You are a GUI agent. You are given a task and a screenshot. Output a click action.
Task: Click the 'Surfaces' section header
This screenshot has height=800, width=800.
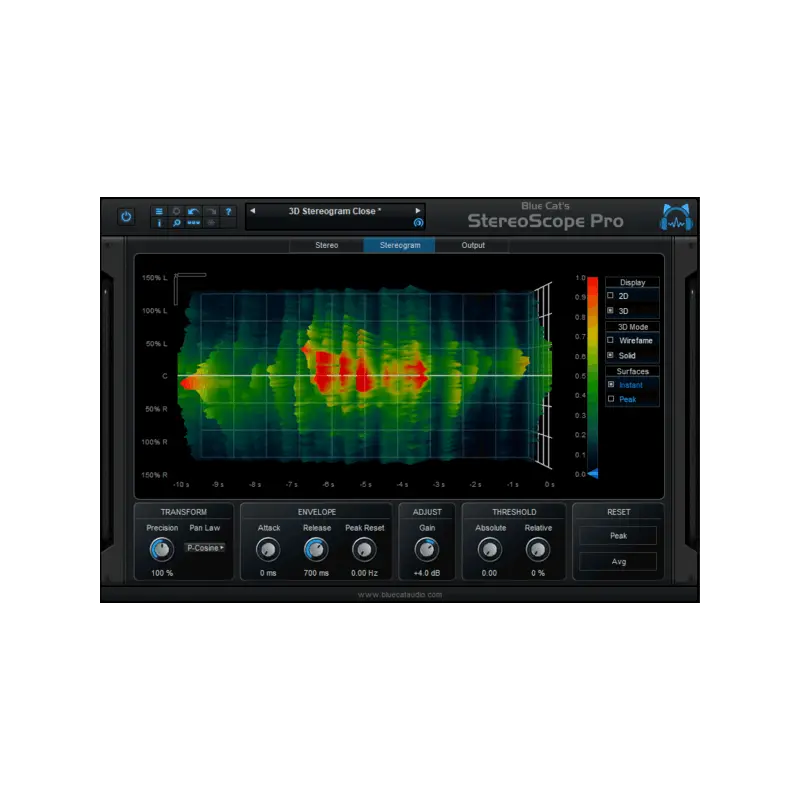pyautogui.click(x=632, y=371)
